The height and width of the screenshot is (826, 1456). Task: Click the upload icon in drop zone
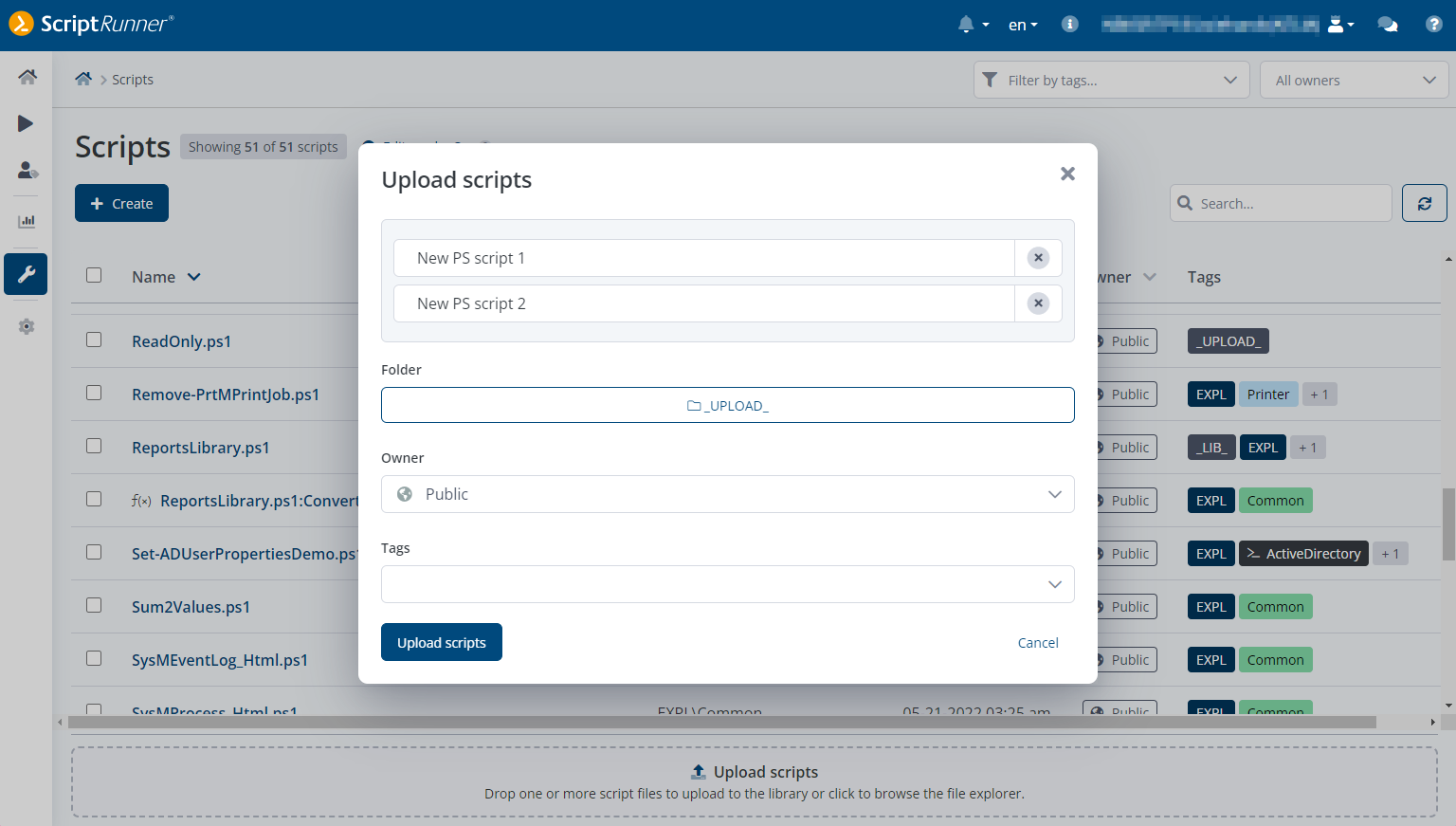click(x=699, y=772)
